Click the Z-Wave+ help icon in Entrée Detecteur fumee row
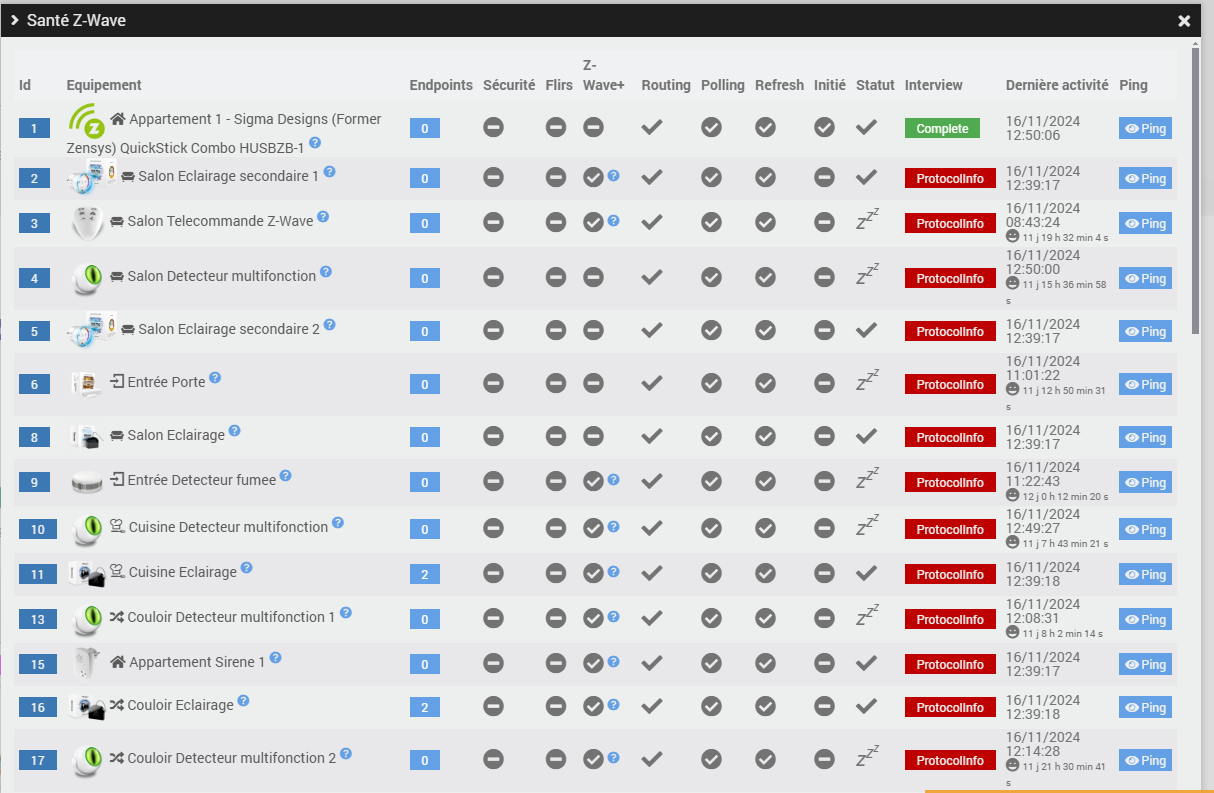 [613, 480]
